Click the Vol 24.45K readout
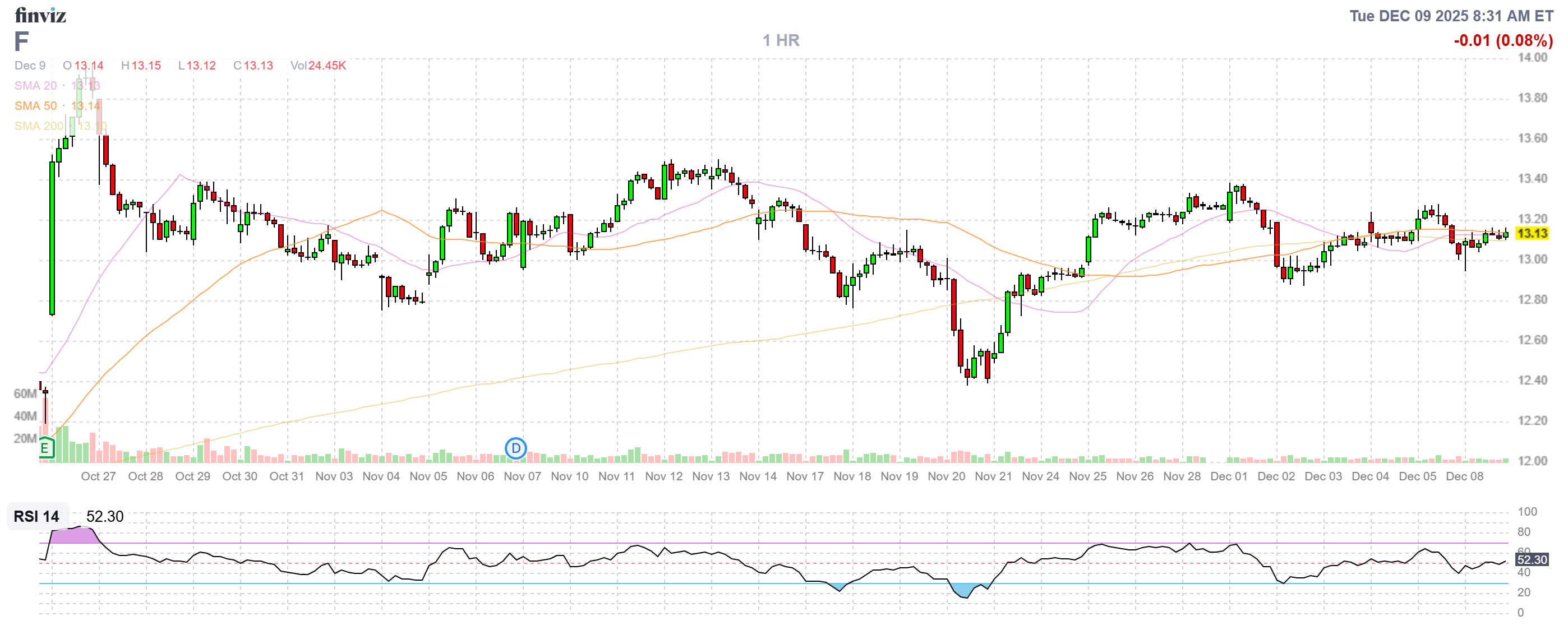 click(318, 66)
